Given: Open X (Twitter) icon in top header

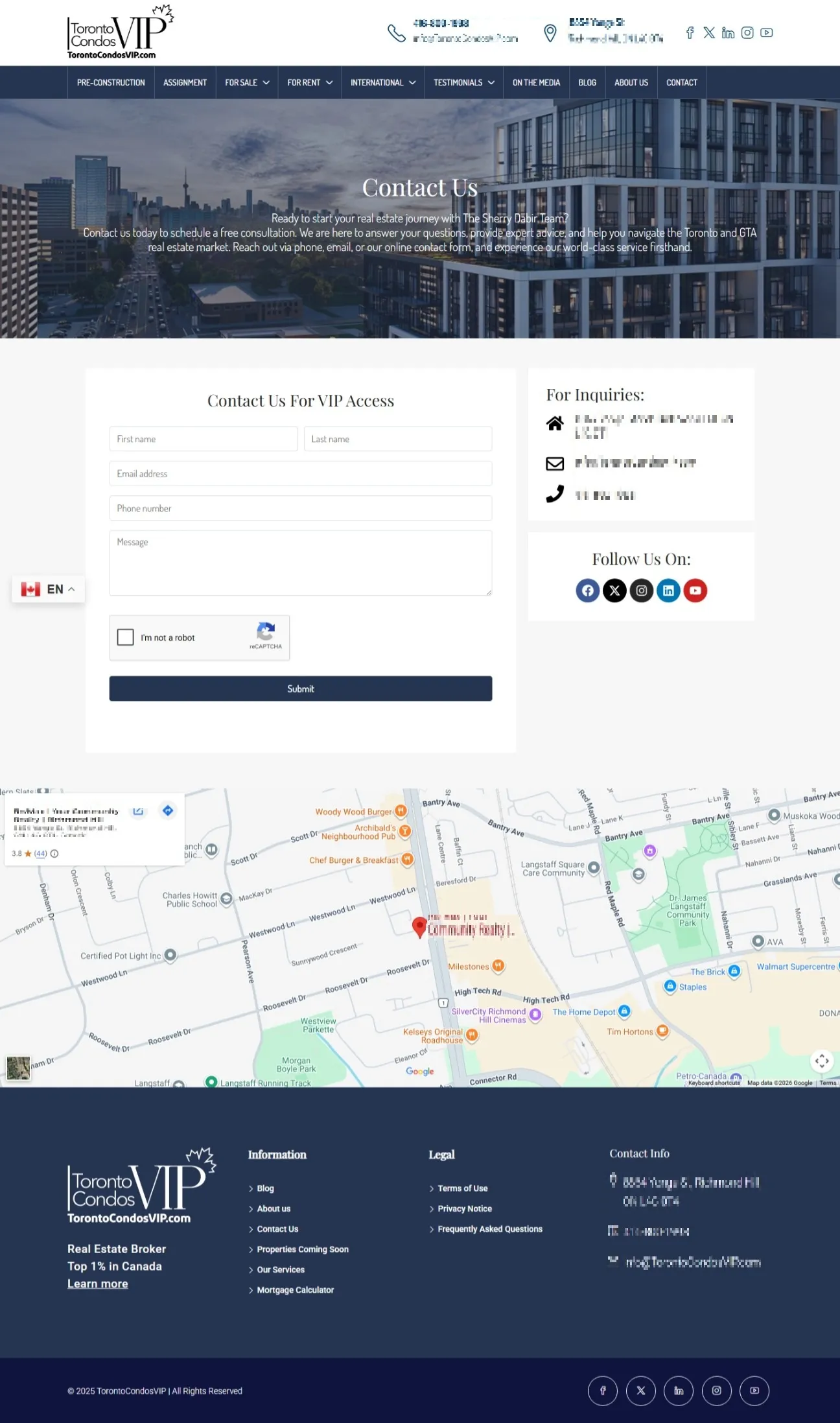Looking at the screenshot, I should (x=709, y=32).
